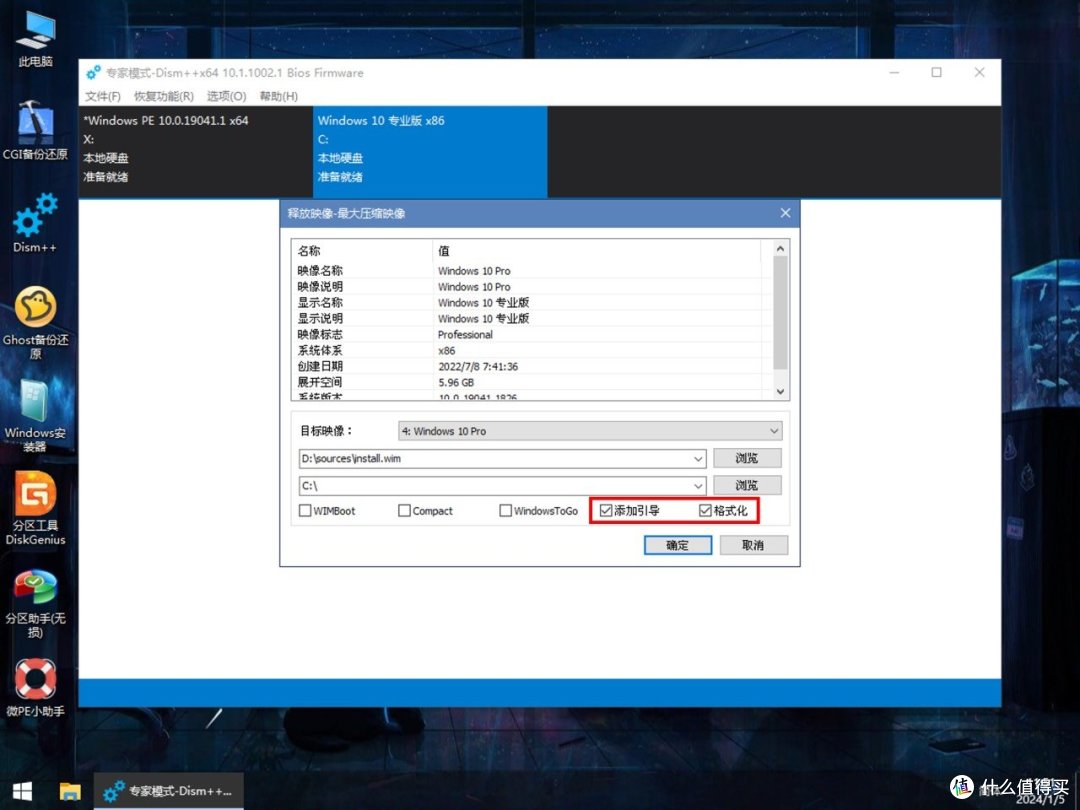Select the 映像名称 row
The width and height of the screenshot is (1080, 810).
(527, 271)
